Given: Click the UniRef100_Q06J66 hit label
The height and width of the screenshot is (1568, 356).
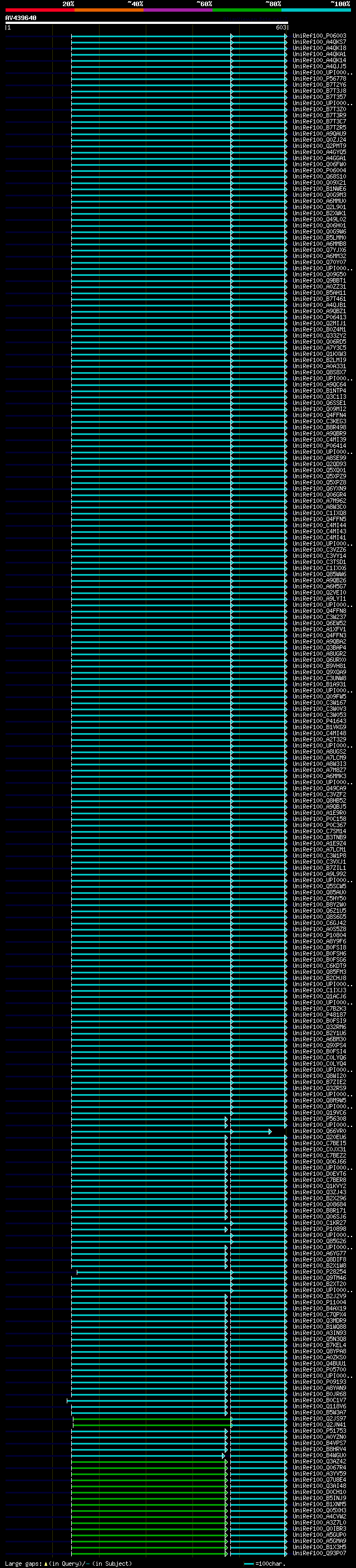Looking at the screenshot, I should [319, 1161].
